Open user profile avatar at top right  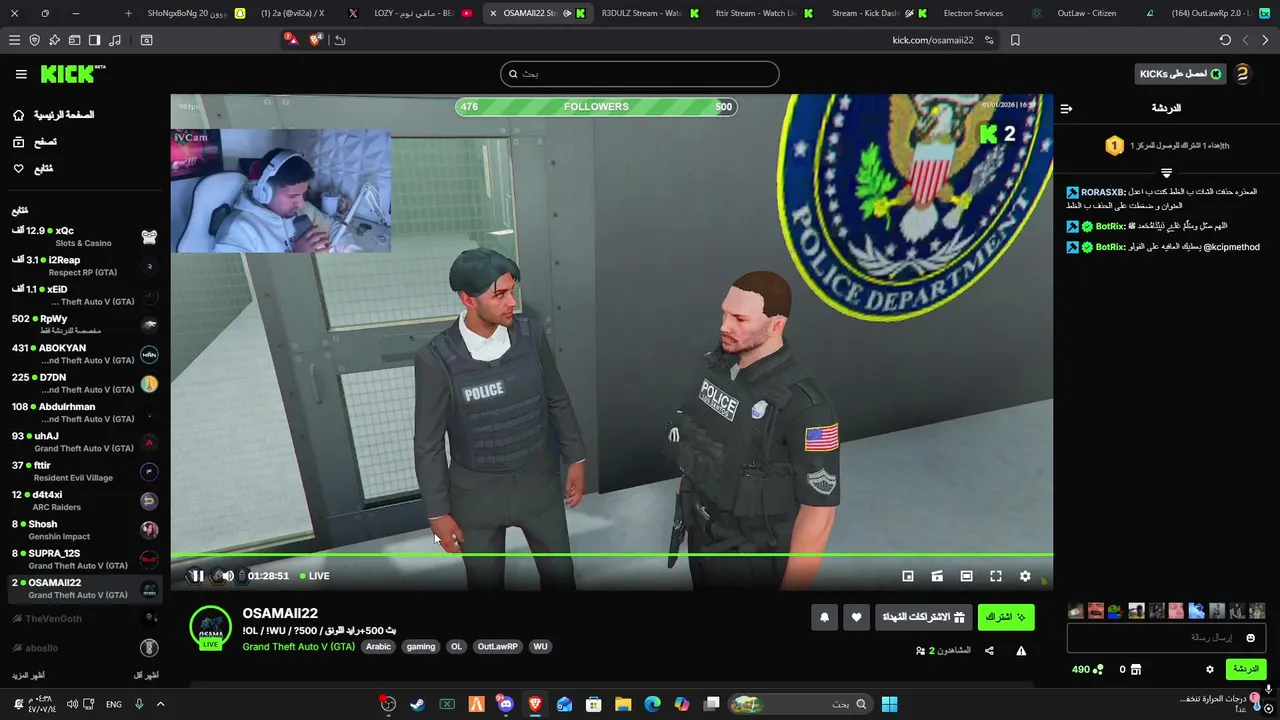click(x=1242, y=74)
